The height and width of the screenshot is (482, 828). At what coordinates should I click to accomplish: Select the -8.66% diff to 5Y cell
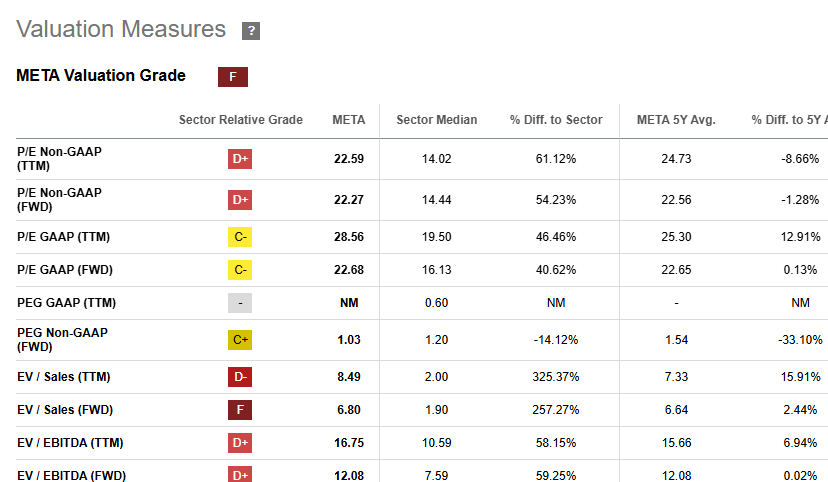coord(801,159)
